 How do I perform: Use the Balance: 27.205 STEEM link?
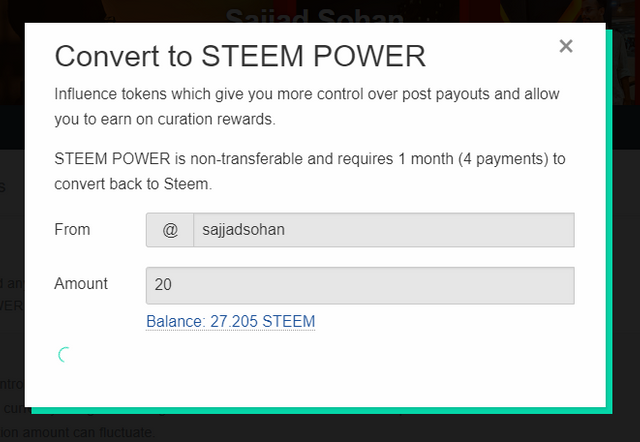click(x=230, y=322)
